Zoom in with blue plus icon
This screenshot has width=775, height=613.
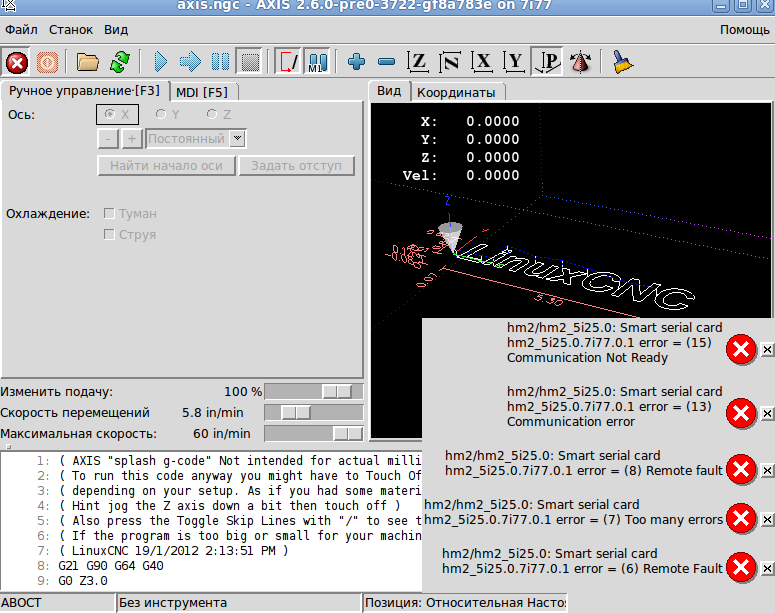click(356, 62)
